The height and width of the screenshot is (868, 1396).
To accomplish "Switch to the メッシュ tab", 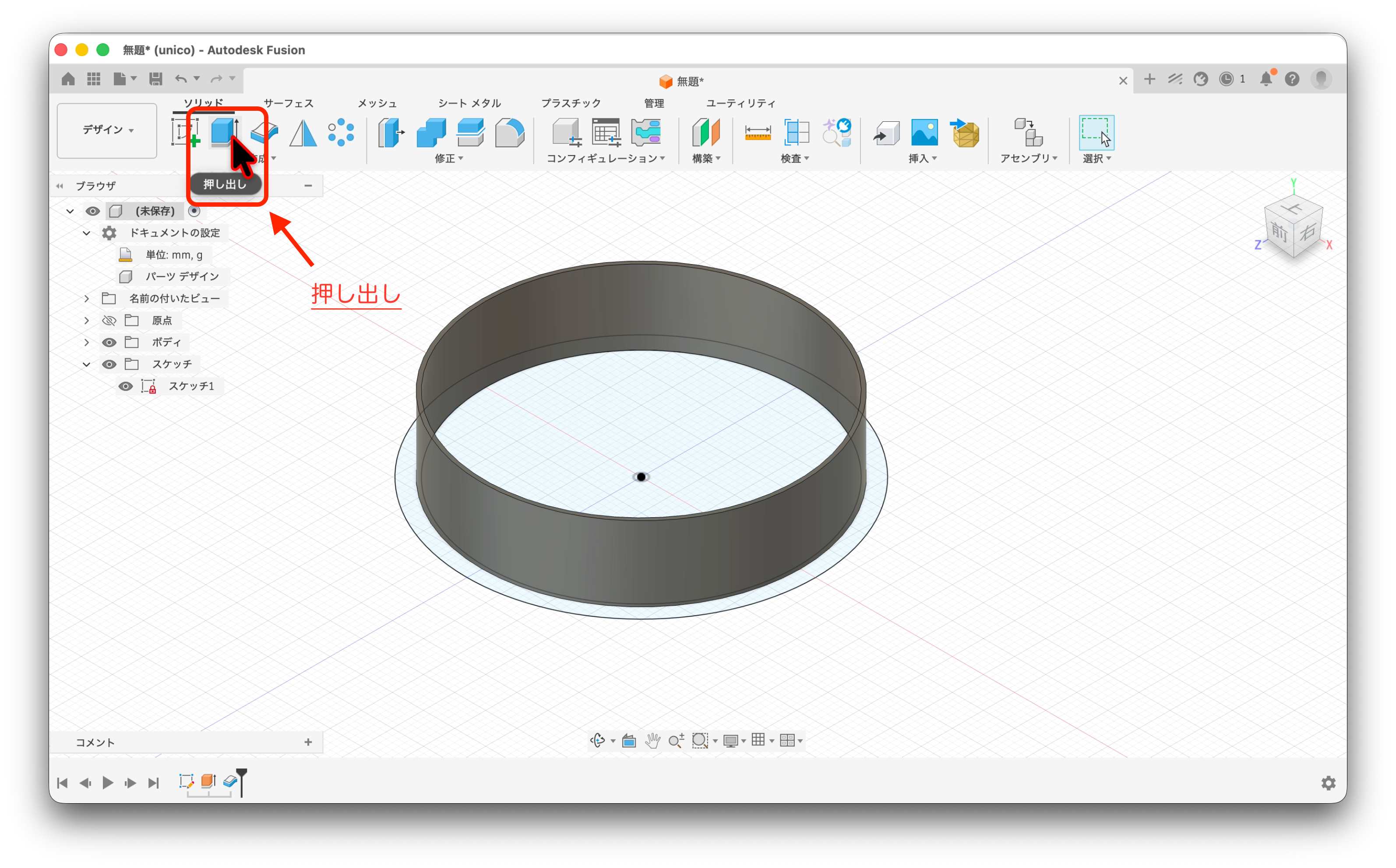I will [377, 103].
